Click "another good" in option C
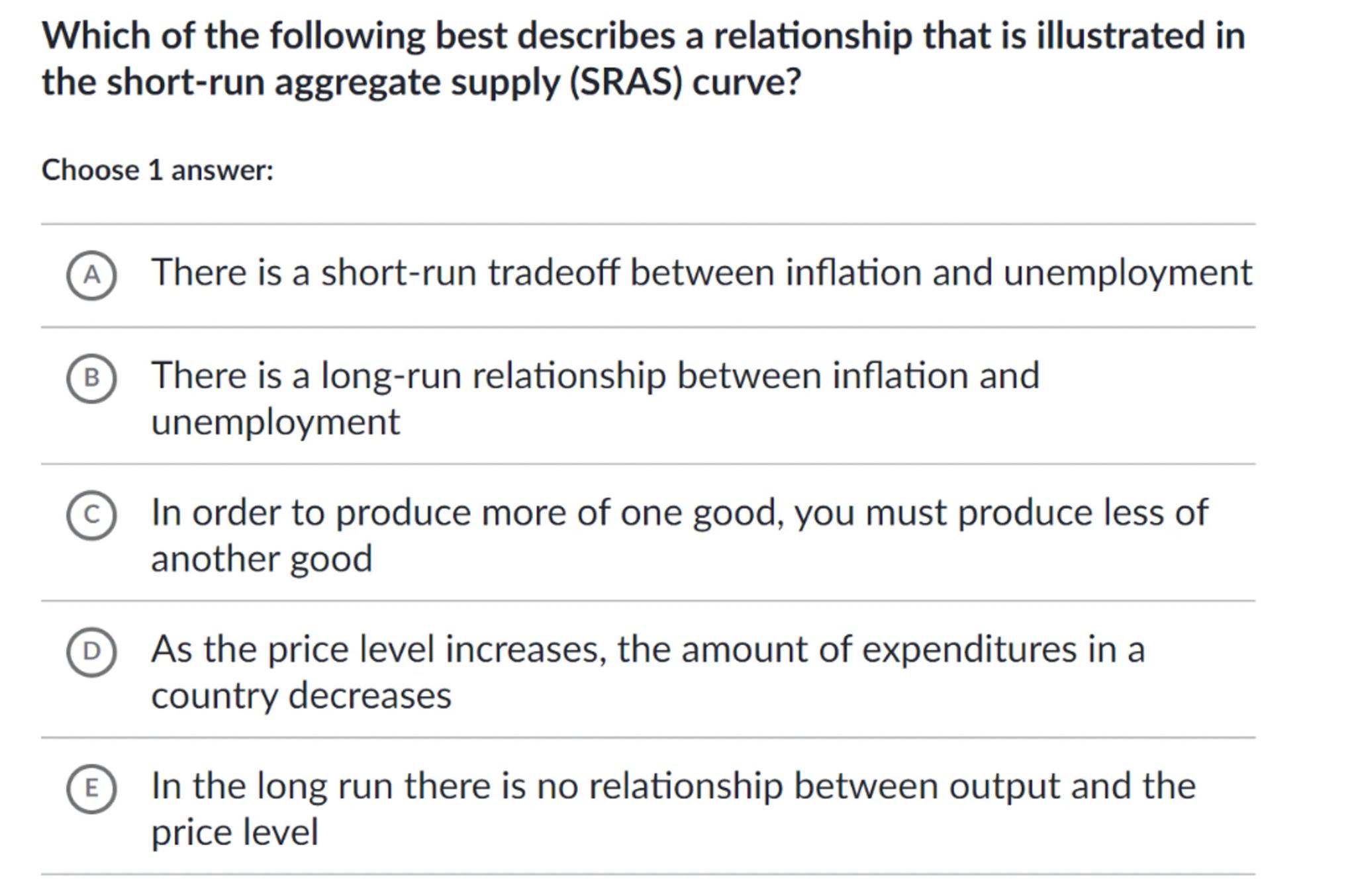The height and width of the screenshot is (896, 1356). [262, 559]
